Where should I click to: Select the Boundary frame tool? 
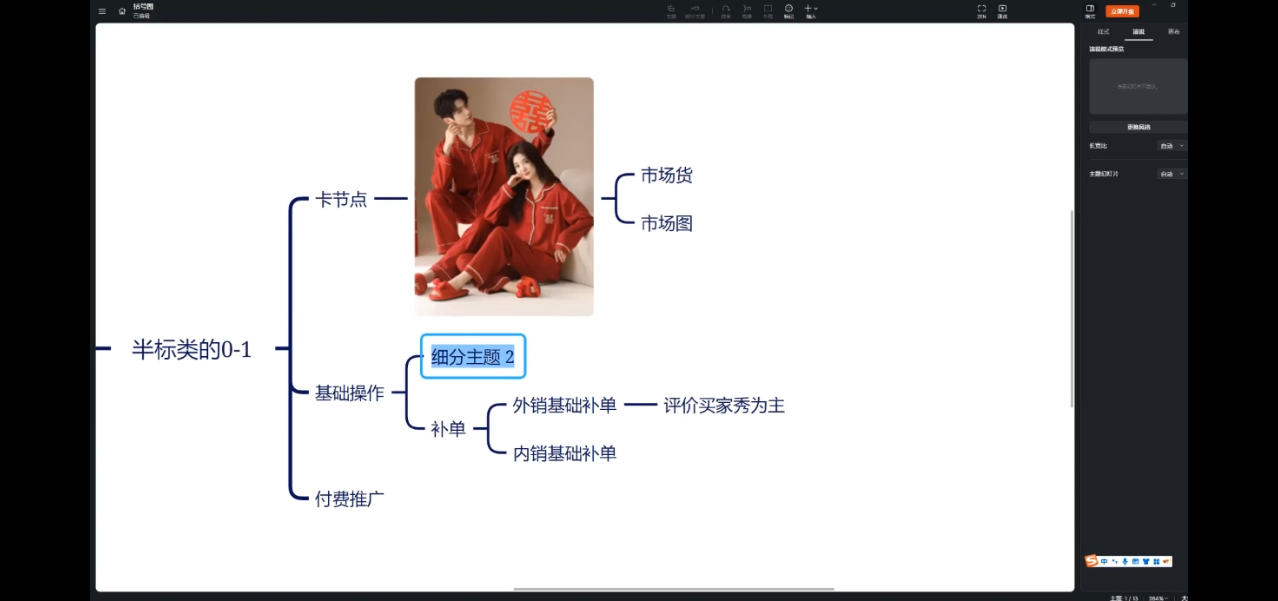768,10
